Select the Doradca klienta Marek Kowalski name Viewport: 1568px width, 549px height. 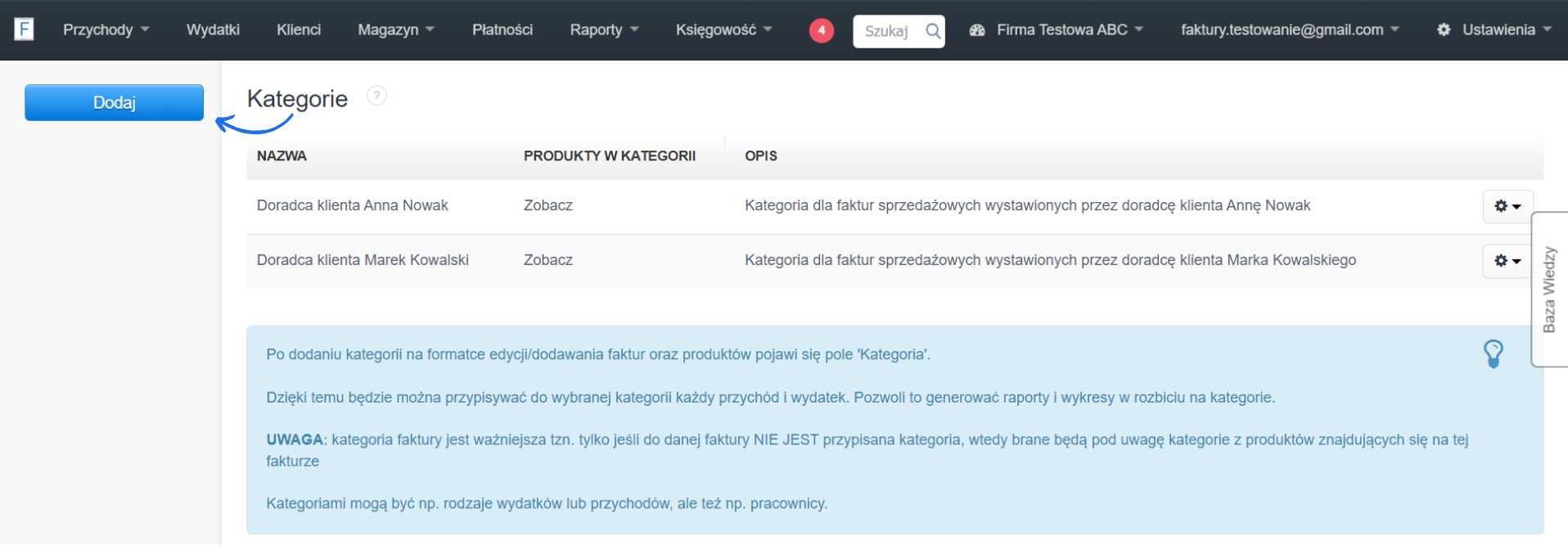tap(363, 260)
